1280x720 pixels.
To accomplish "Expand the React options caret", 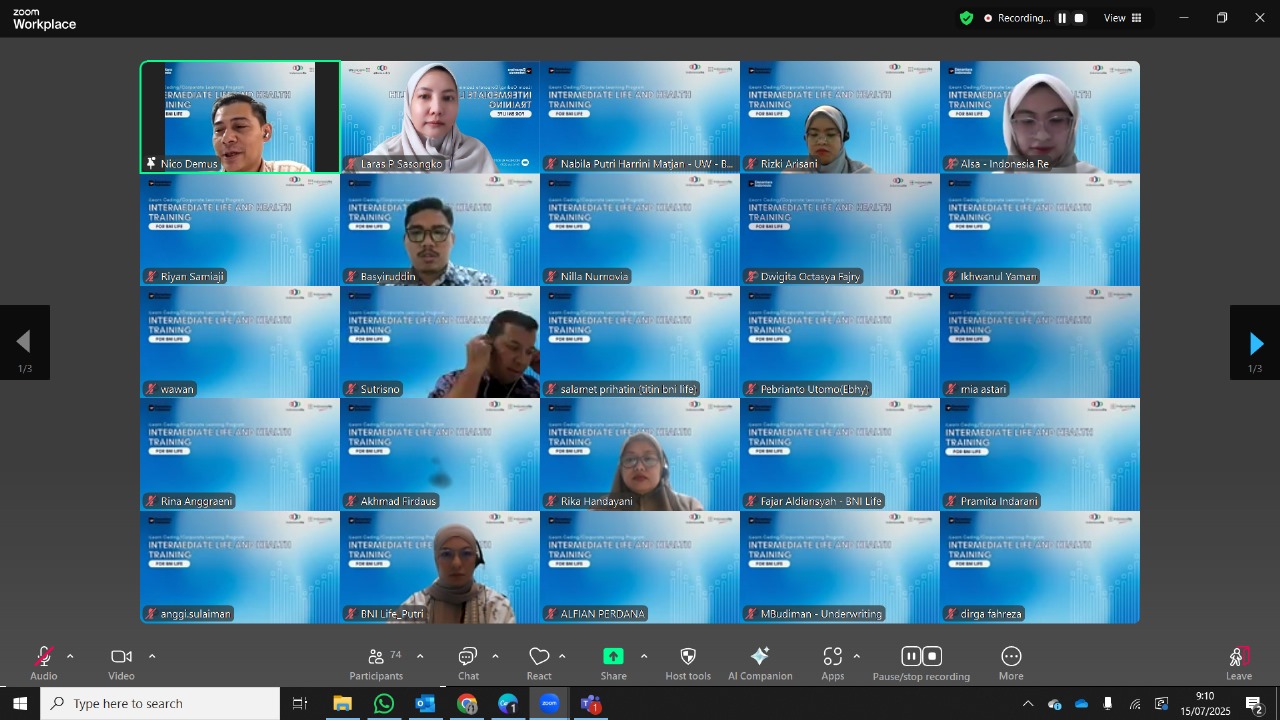I will 562,657.
